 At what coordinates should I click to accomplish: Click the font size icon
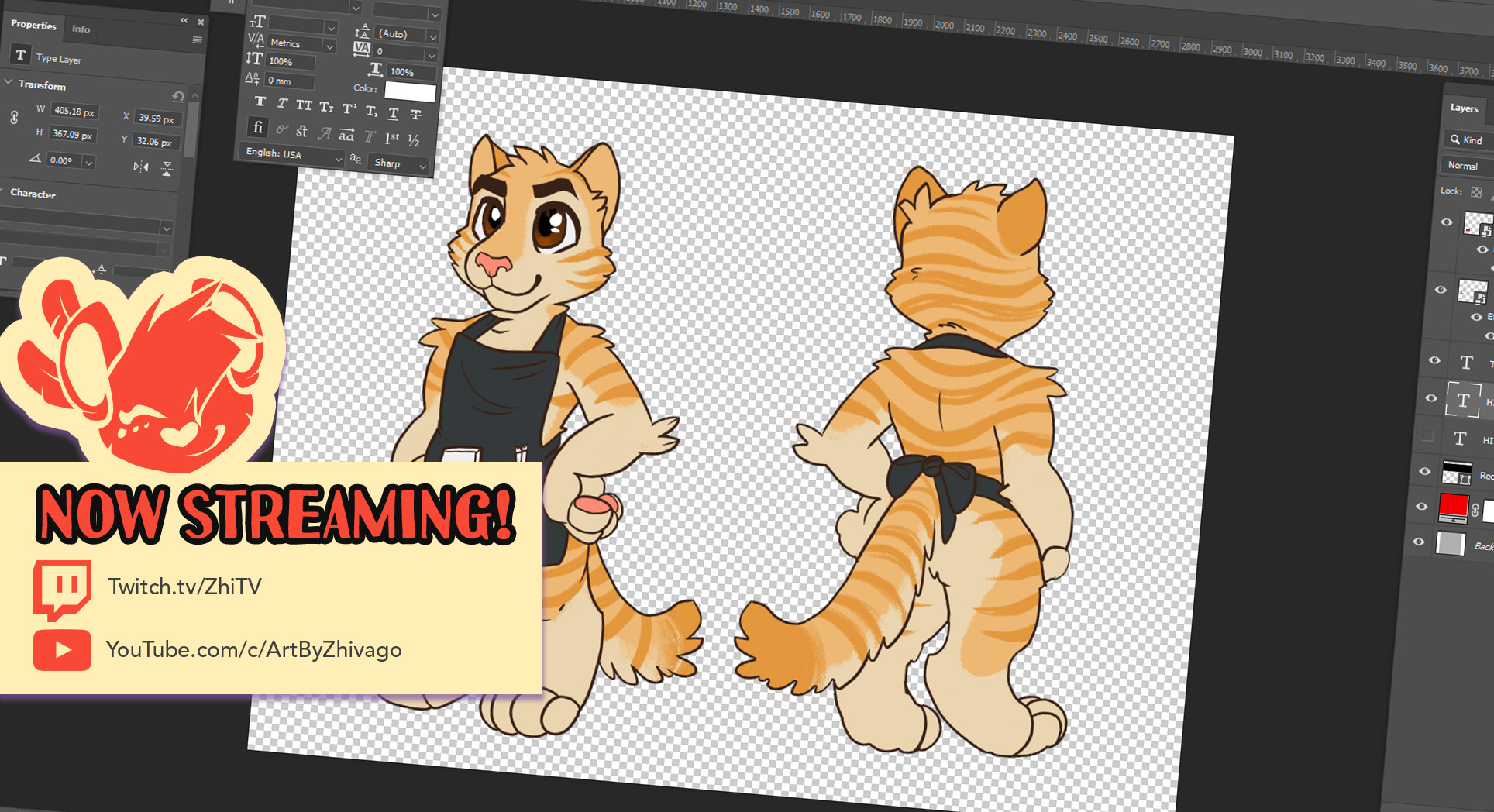tap(257, 22)
